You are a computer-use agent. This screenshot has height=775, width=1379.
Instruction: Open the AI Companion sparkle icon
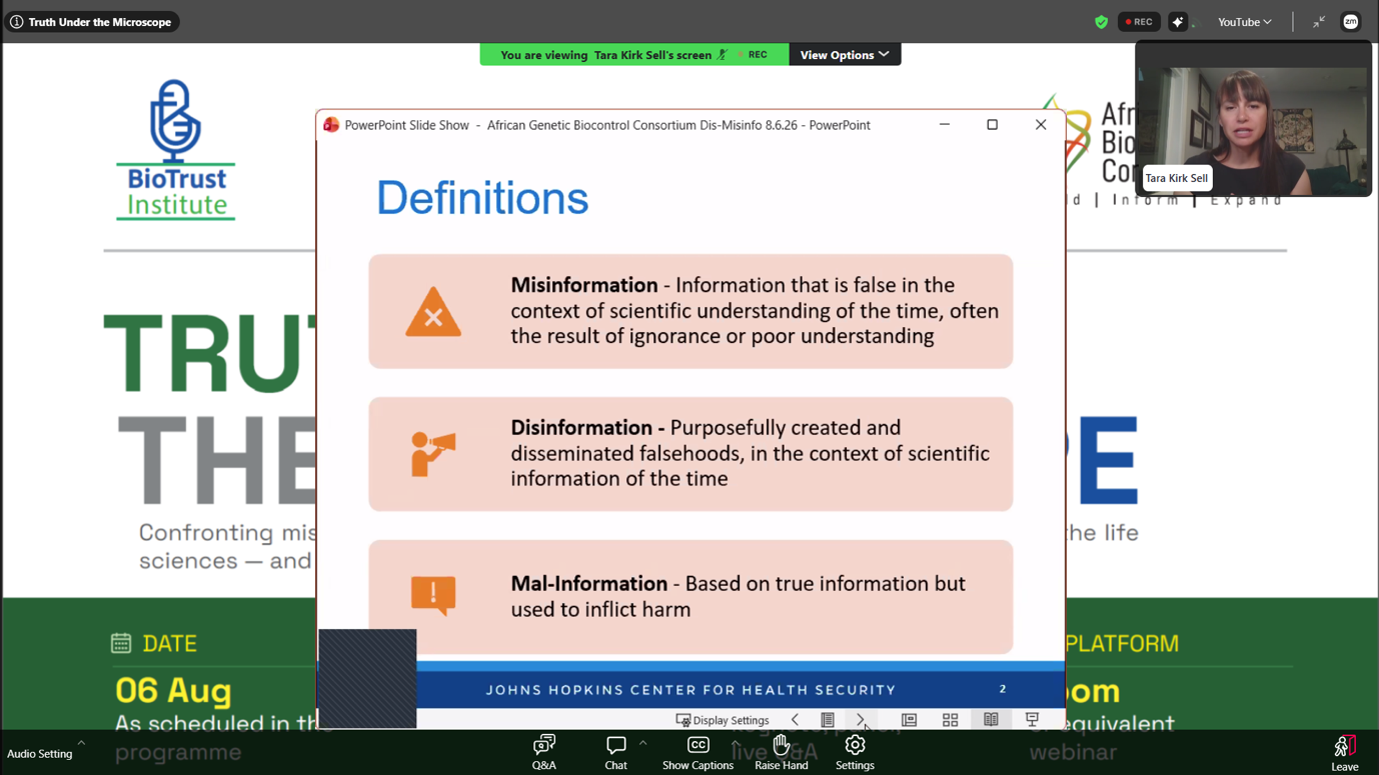tap(1178, 22)
